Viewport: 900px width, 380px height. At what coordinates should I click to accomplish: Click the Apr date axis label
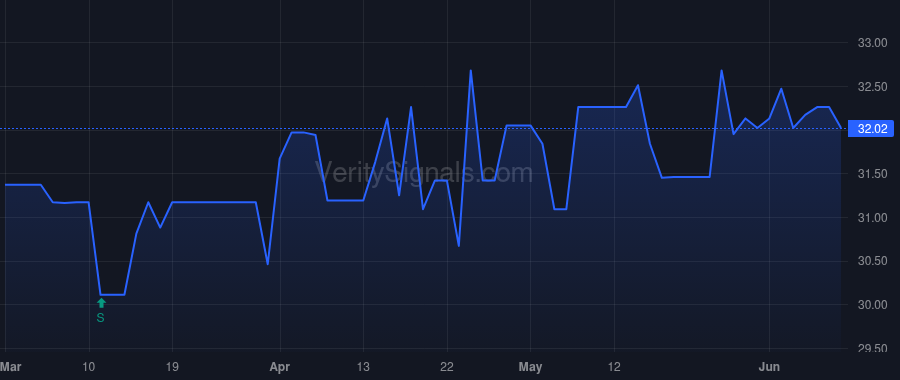280,367
